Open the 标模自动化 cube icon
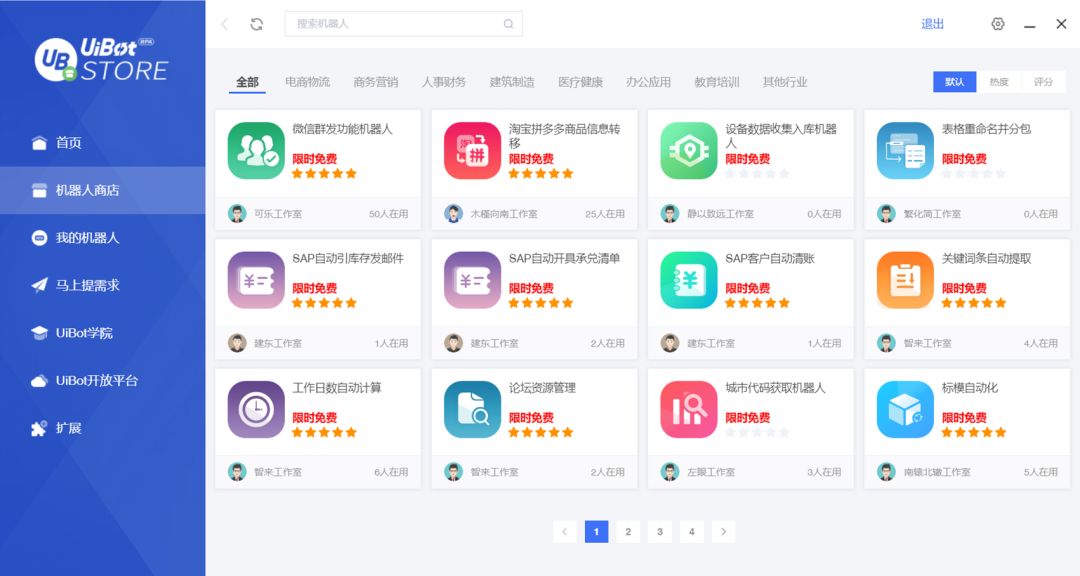 pos(905,410)
